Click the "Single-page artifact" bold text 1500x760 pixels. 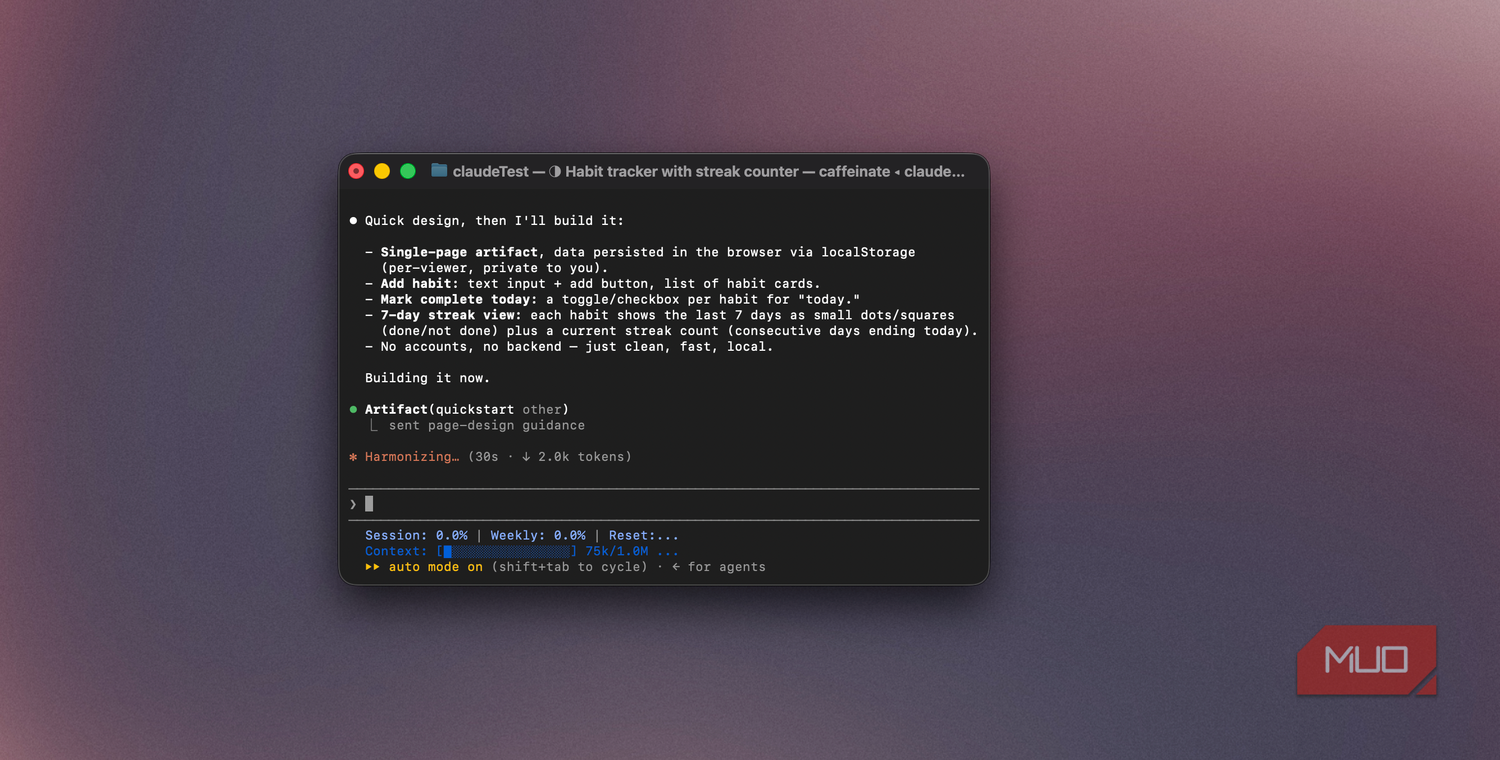(459, 252)
